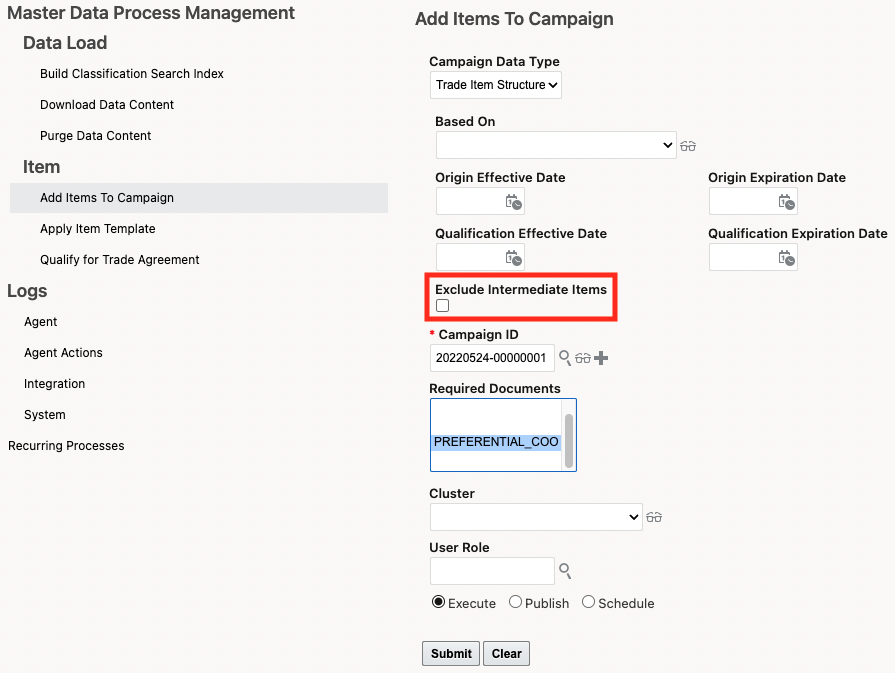Viewport: 895px width, 673px height.
Task: Click magnifier search icon beside Campaign ID
Action: (565, 358)
